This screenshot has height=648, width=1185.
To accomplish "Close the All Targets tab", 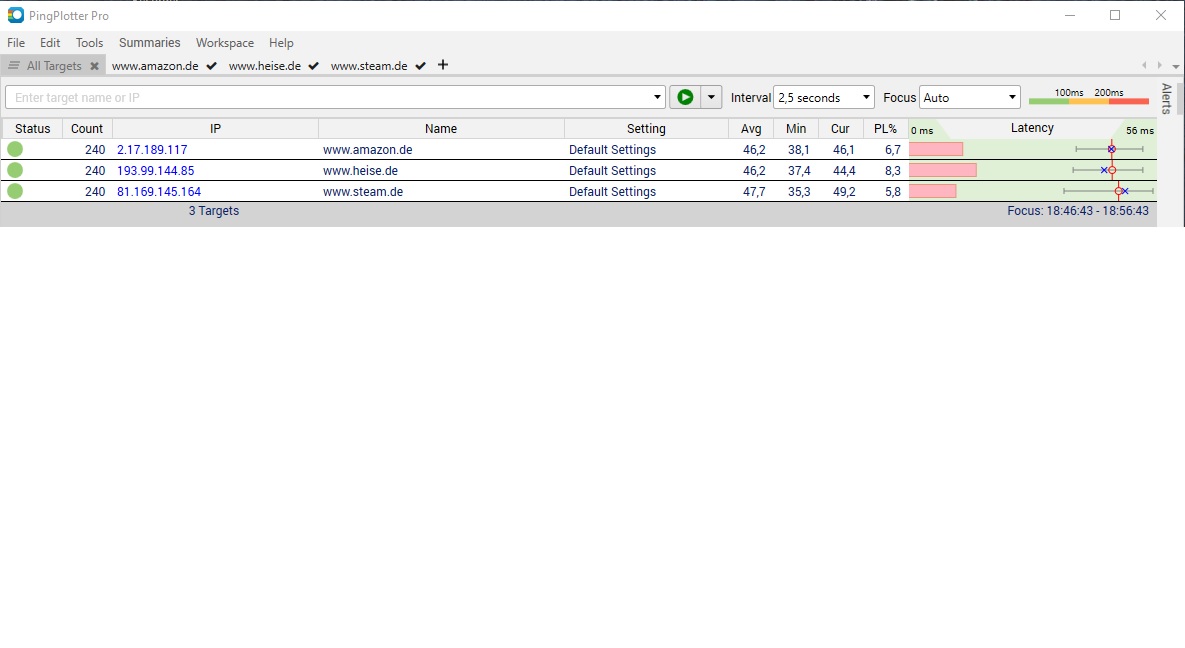I will [x=94, y=66].
